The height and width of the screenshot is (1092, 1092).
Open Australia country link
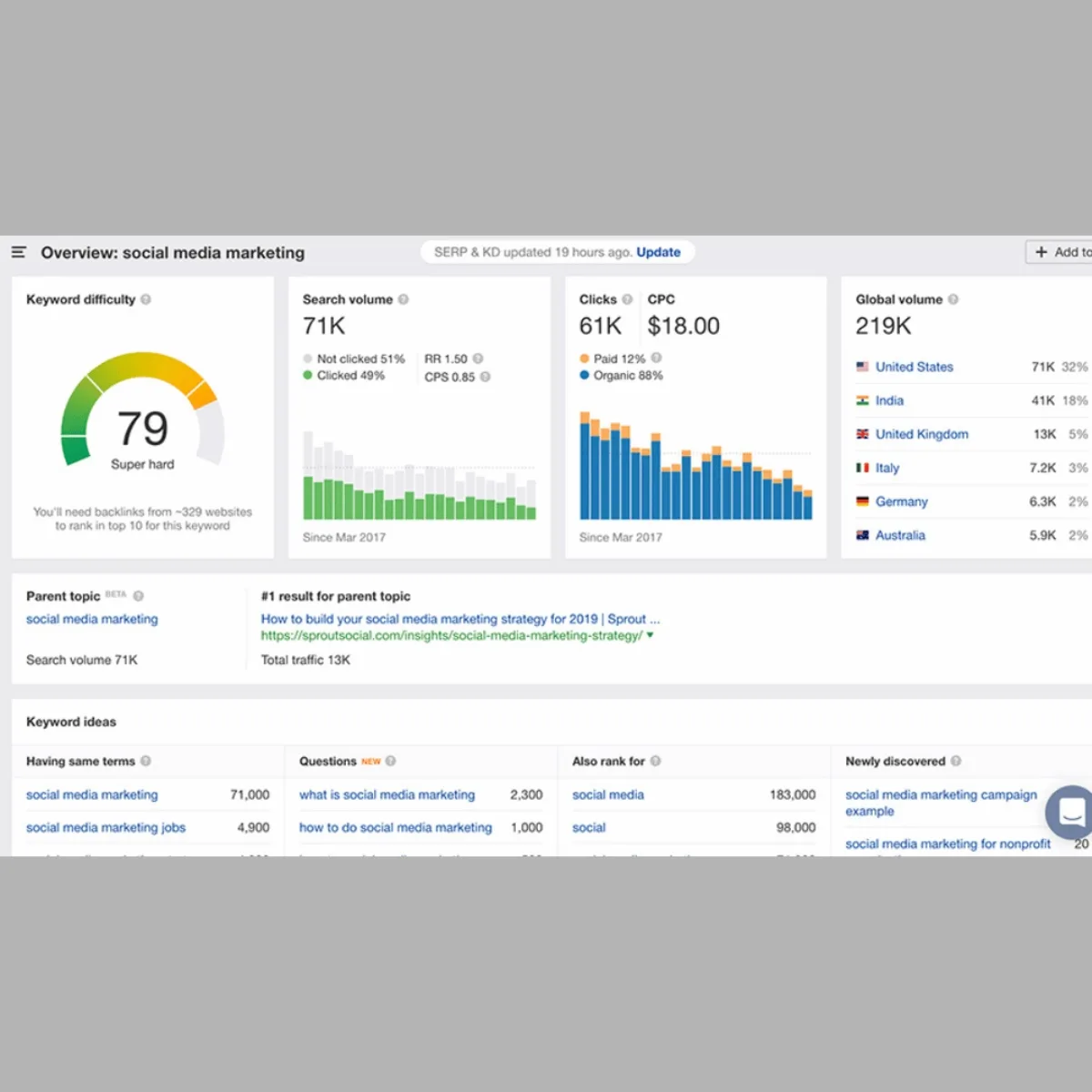(900, 535)
